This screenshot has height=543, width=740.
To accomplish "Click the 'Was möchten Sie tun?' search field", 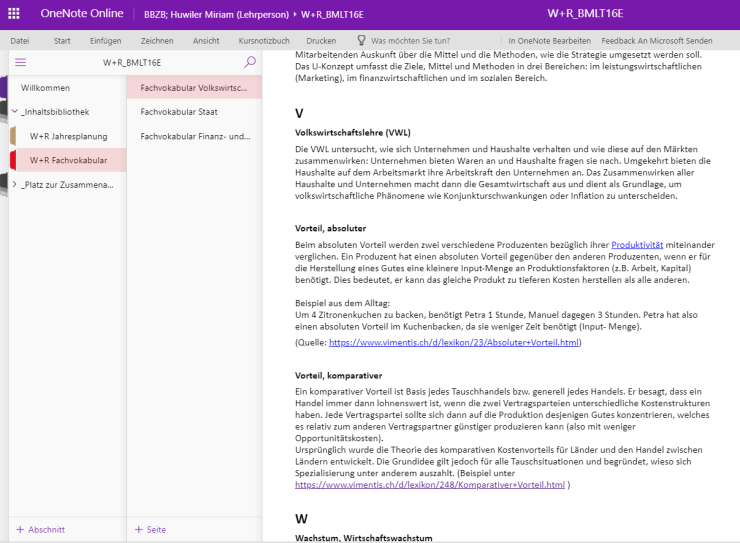I will [410, 41].
